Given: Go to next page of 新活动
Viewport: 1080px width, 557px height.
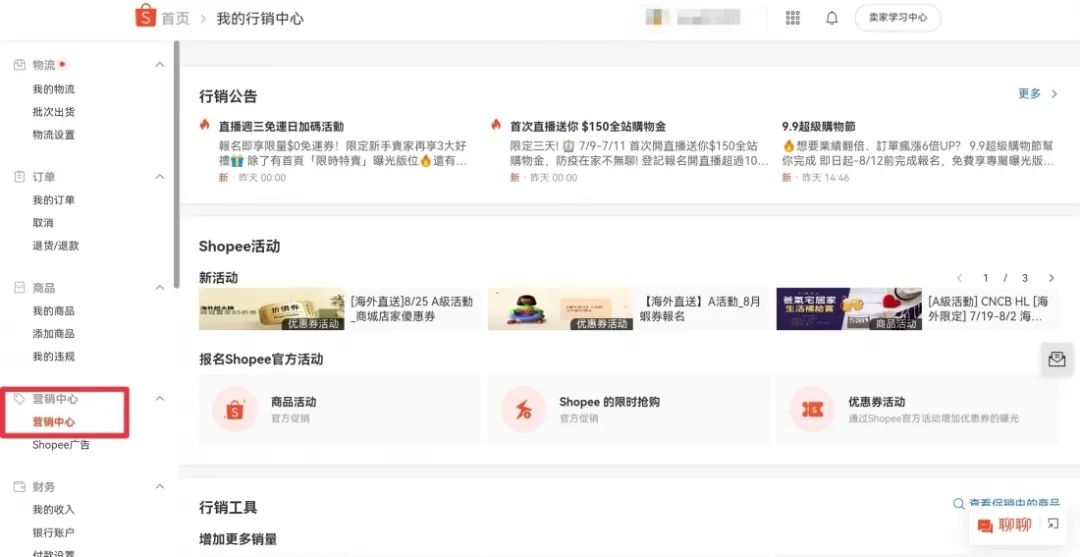Looking at the screenshot, I should [1051, 278].
